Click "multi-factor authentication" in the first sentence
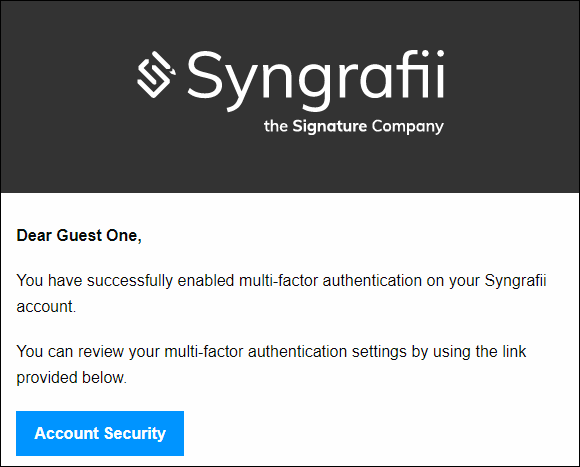 (330, 281)
